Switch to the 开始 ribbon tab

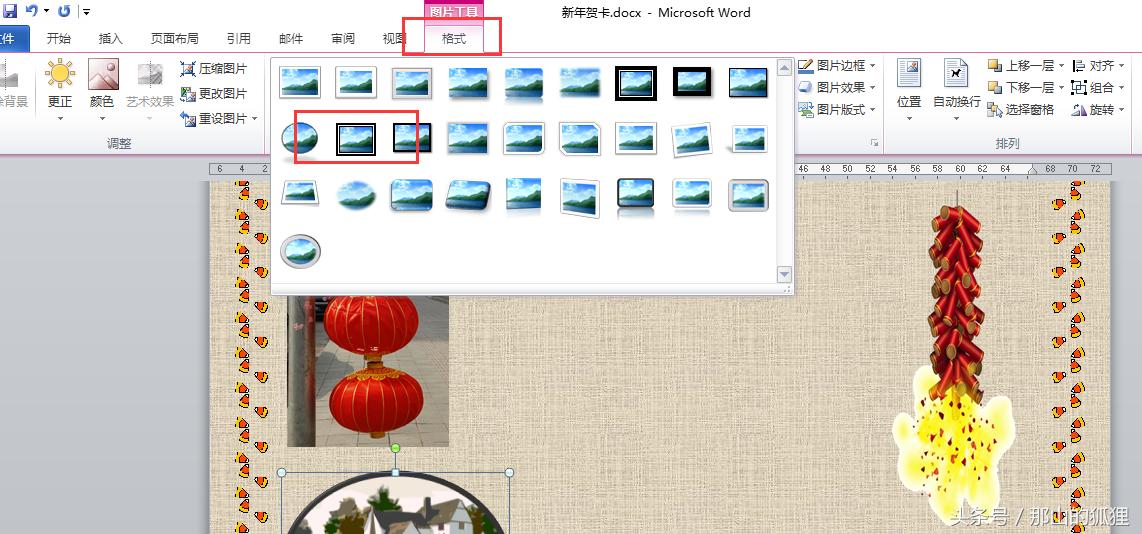59,39
